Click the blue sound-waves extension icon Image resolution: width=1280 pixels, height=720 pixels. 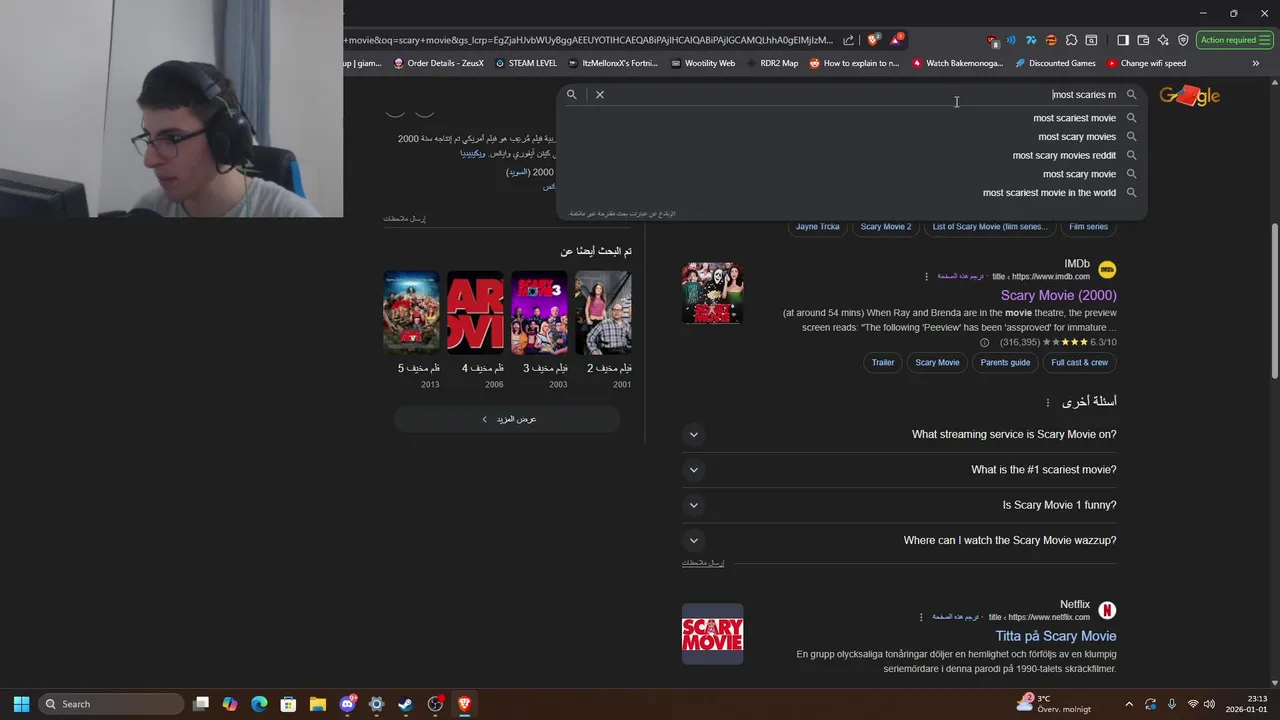[1011, 40]
